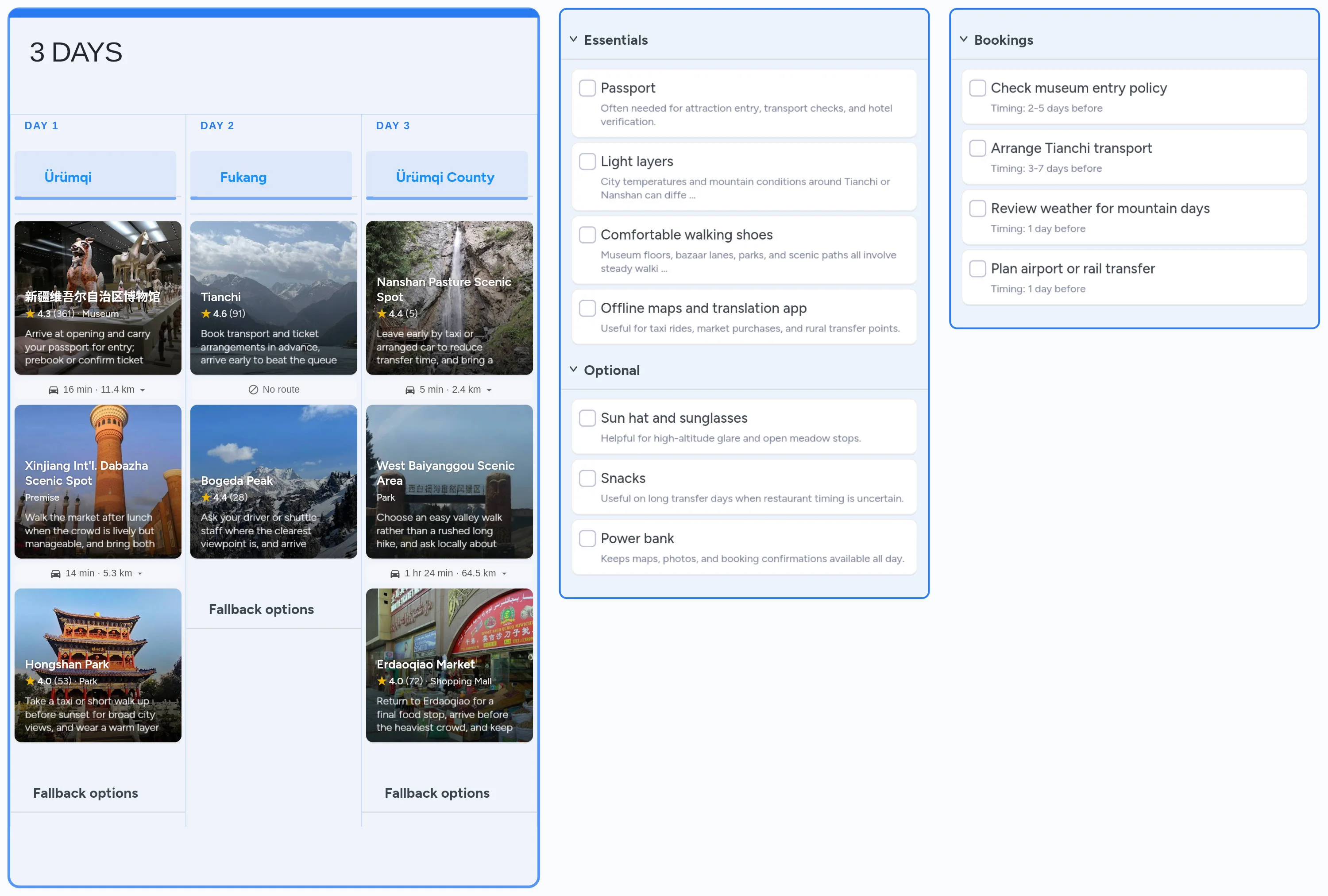Check the Passport checkbox
The image size is (1328, 896).
click(587, 88)
